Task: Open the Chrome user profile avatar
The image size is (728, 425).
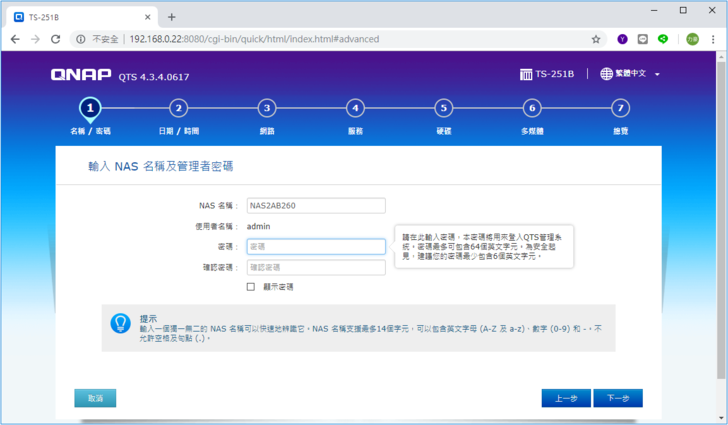Action: click(692, 39)
